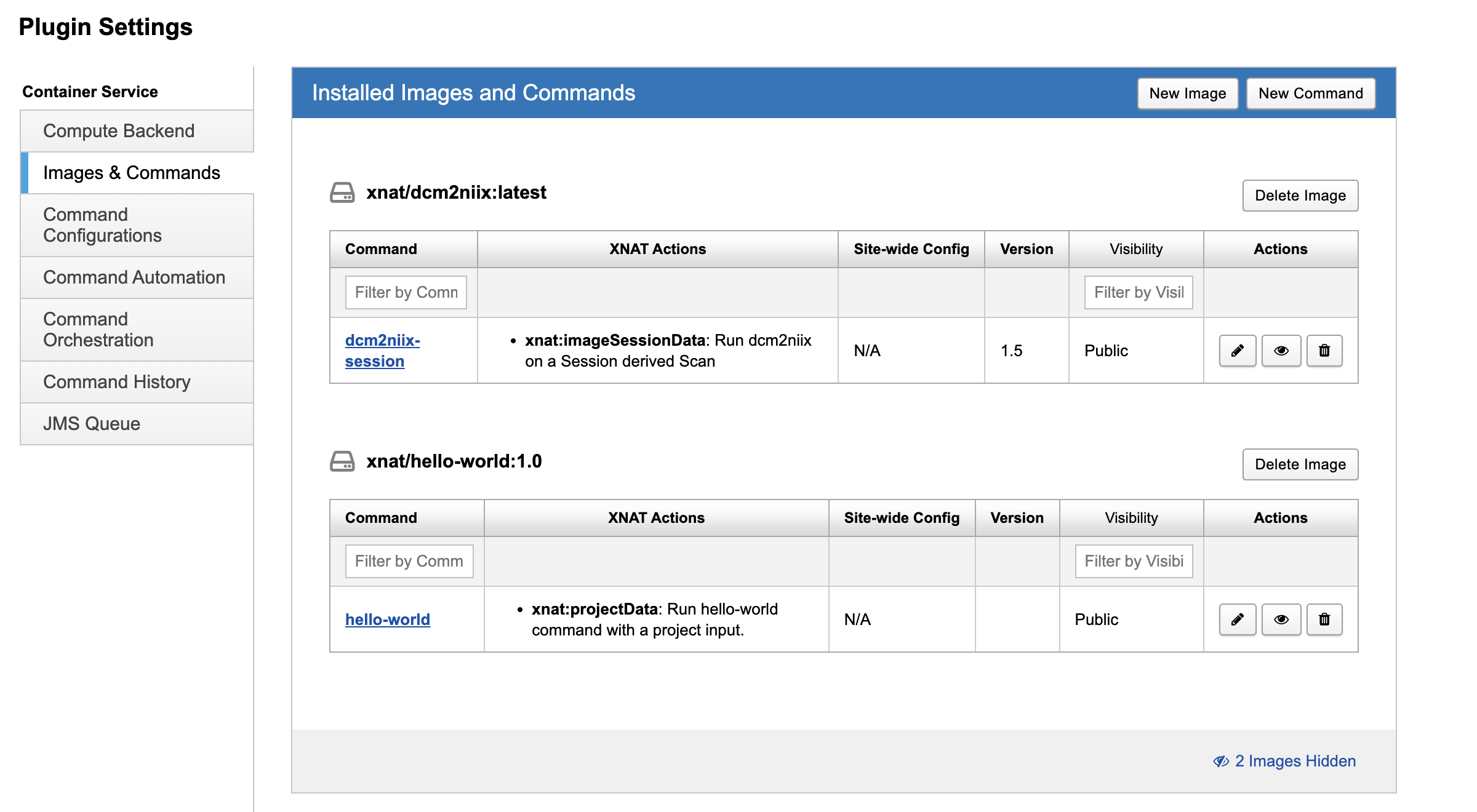Click the New Command button
Screen dimensions: 1477x812
pos(1310,94)
